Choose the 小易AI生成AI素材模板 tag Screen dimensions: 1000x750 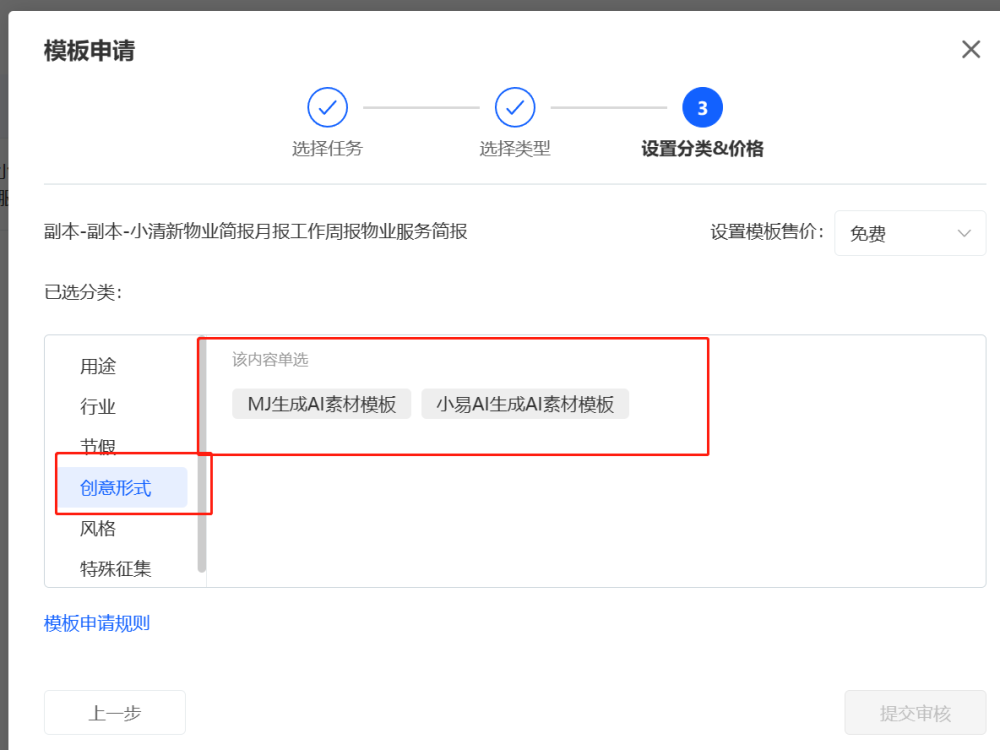(525, 404)
